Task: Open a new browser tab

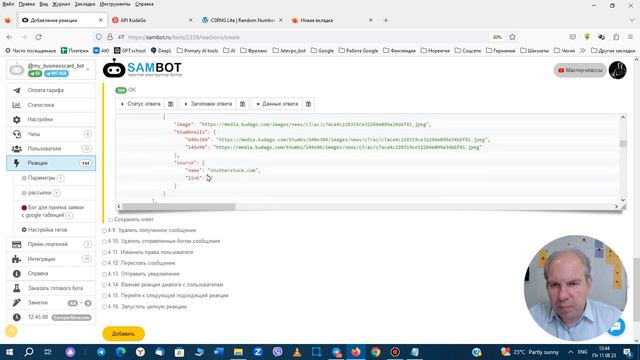Action: pos(386,20)
